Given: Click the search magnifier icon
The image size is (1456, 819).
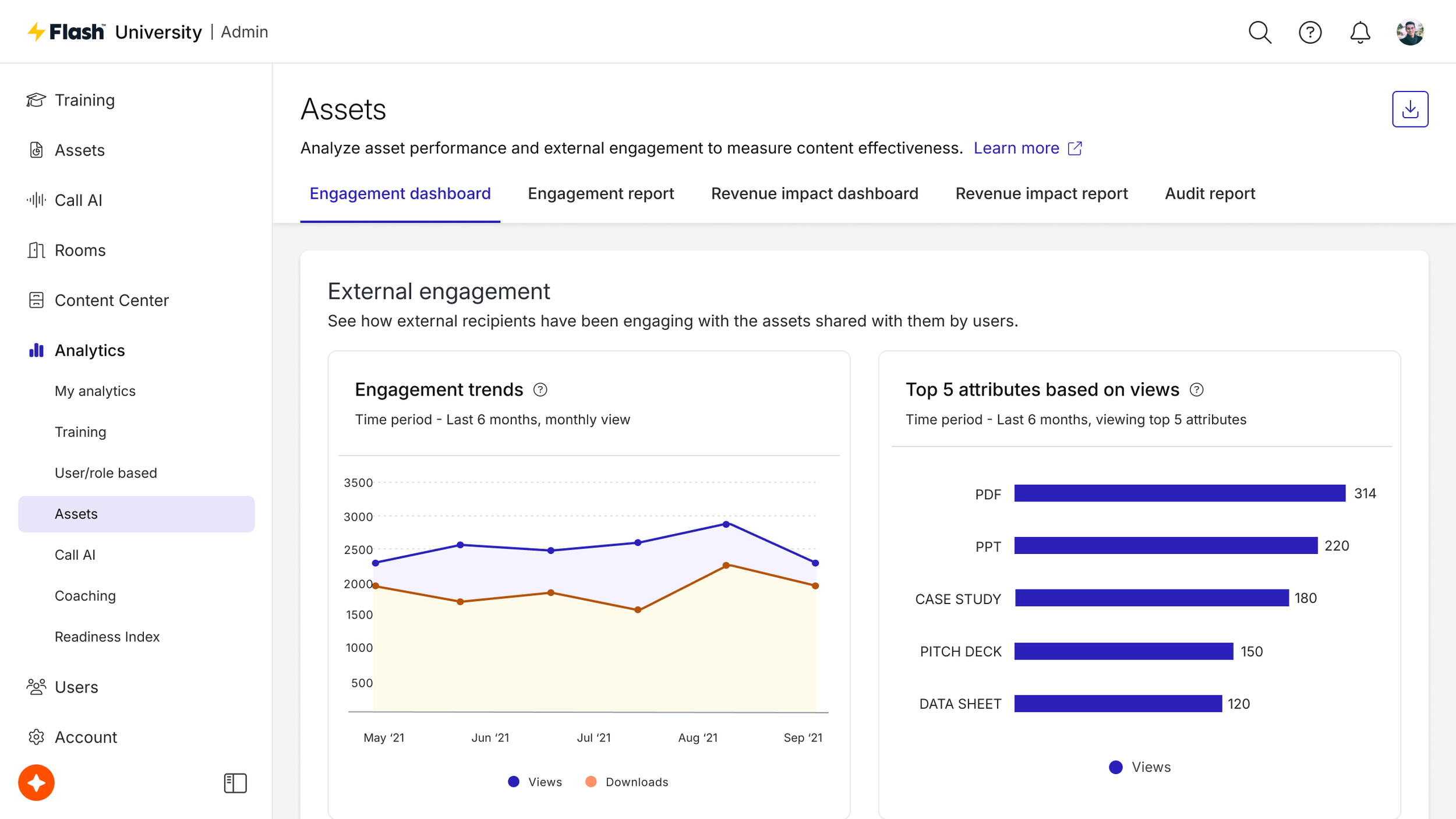Looking at the screenshot, I should point(1259,32).
